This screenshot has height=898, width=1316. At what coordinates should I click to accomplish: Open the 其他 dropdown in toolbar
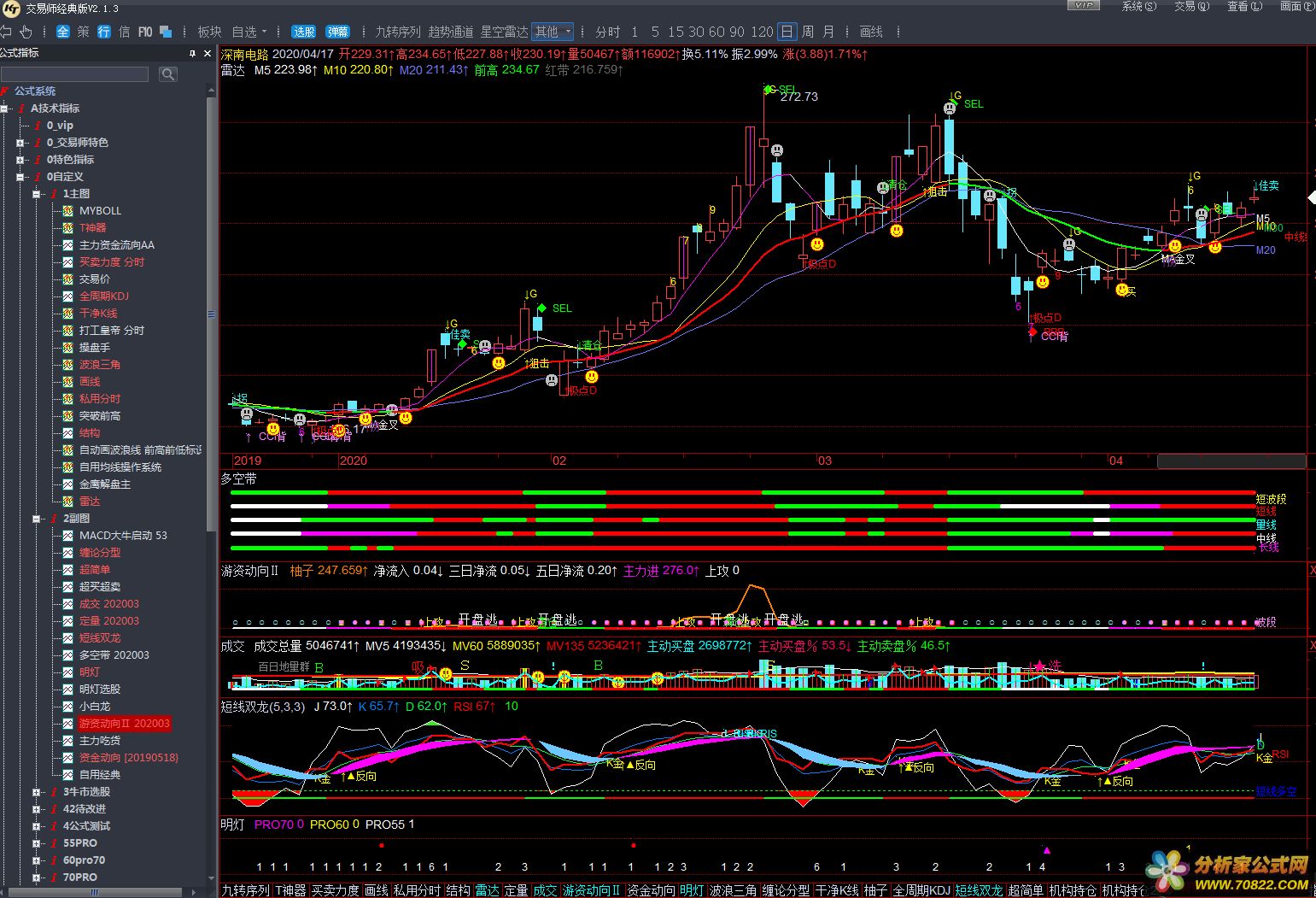553,32
